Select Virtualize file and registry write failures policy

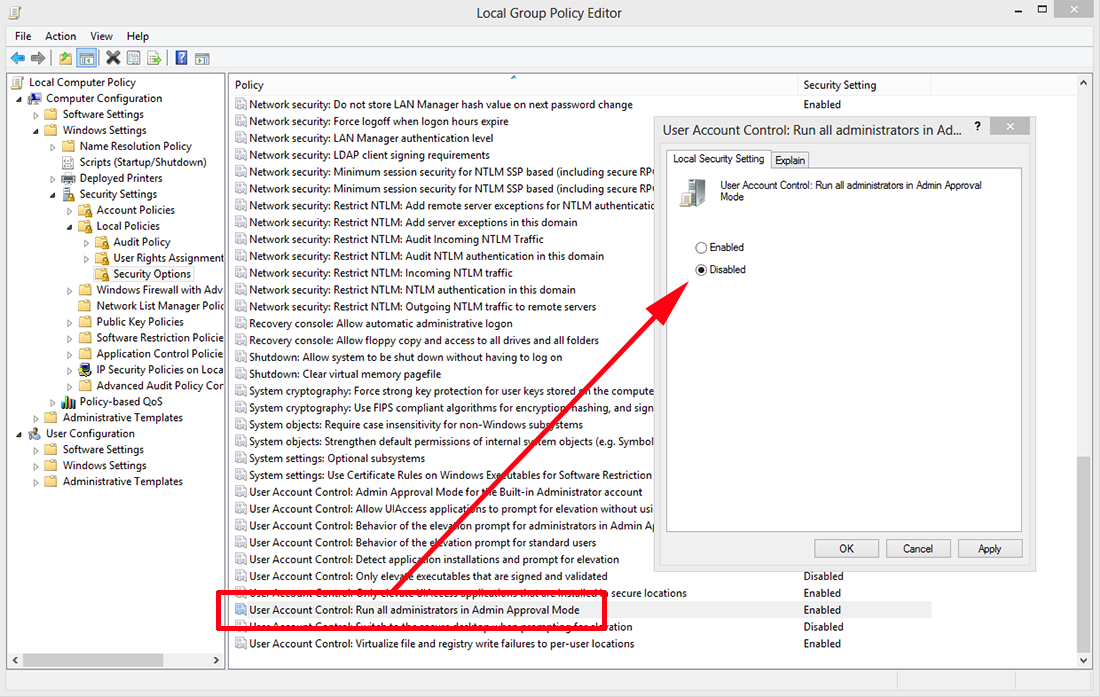[x=442, y=644]
